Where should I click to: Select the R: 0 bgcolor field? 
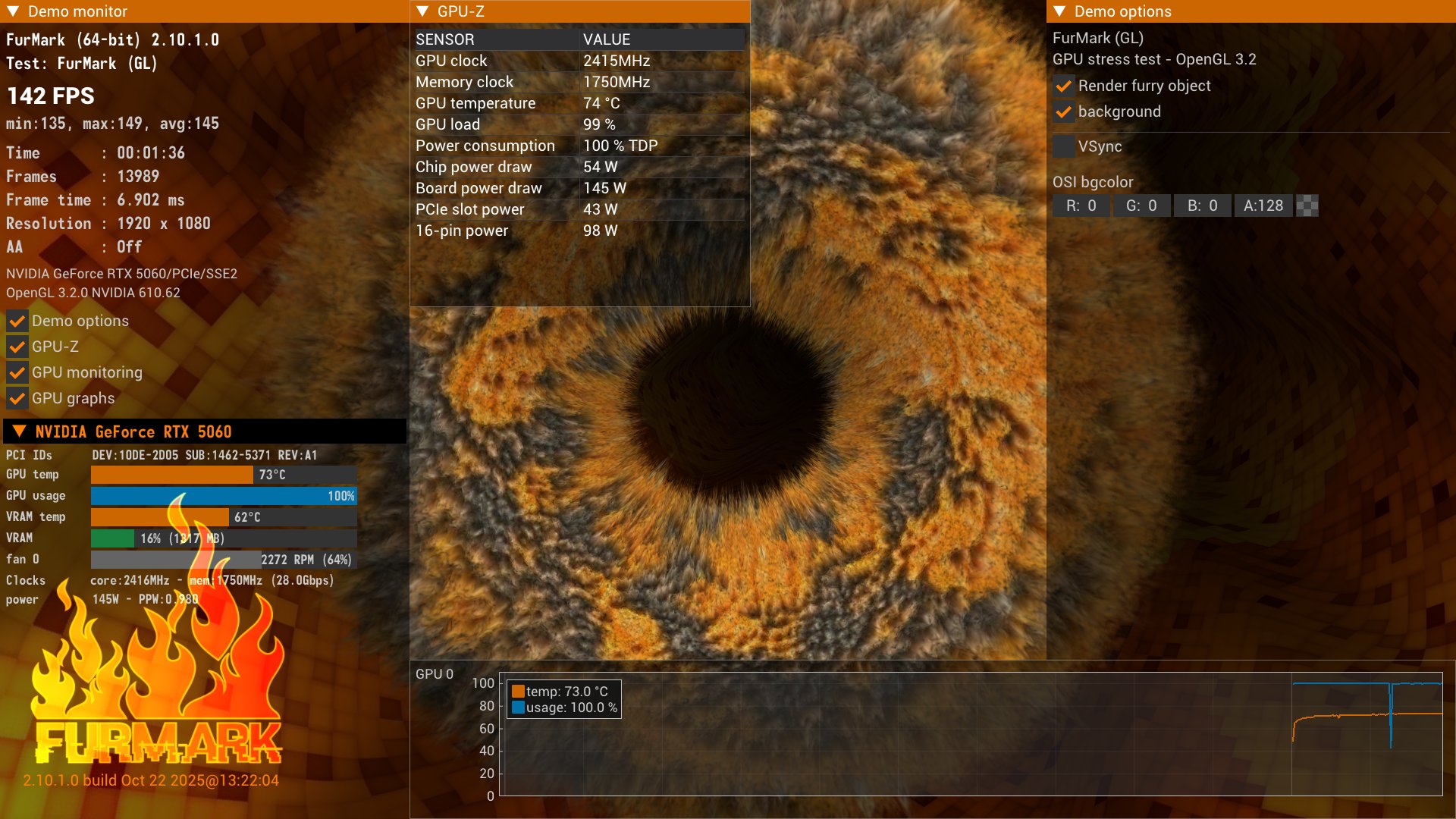tap(1081, 206)
